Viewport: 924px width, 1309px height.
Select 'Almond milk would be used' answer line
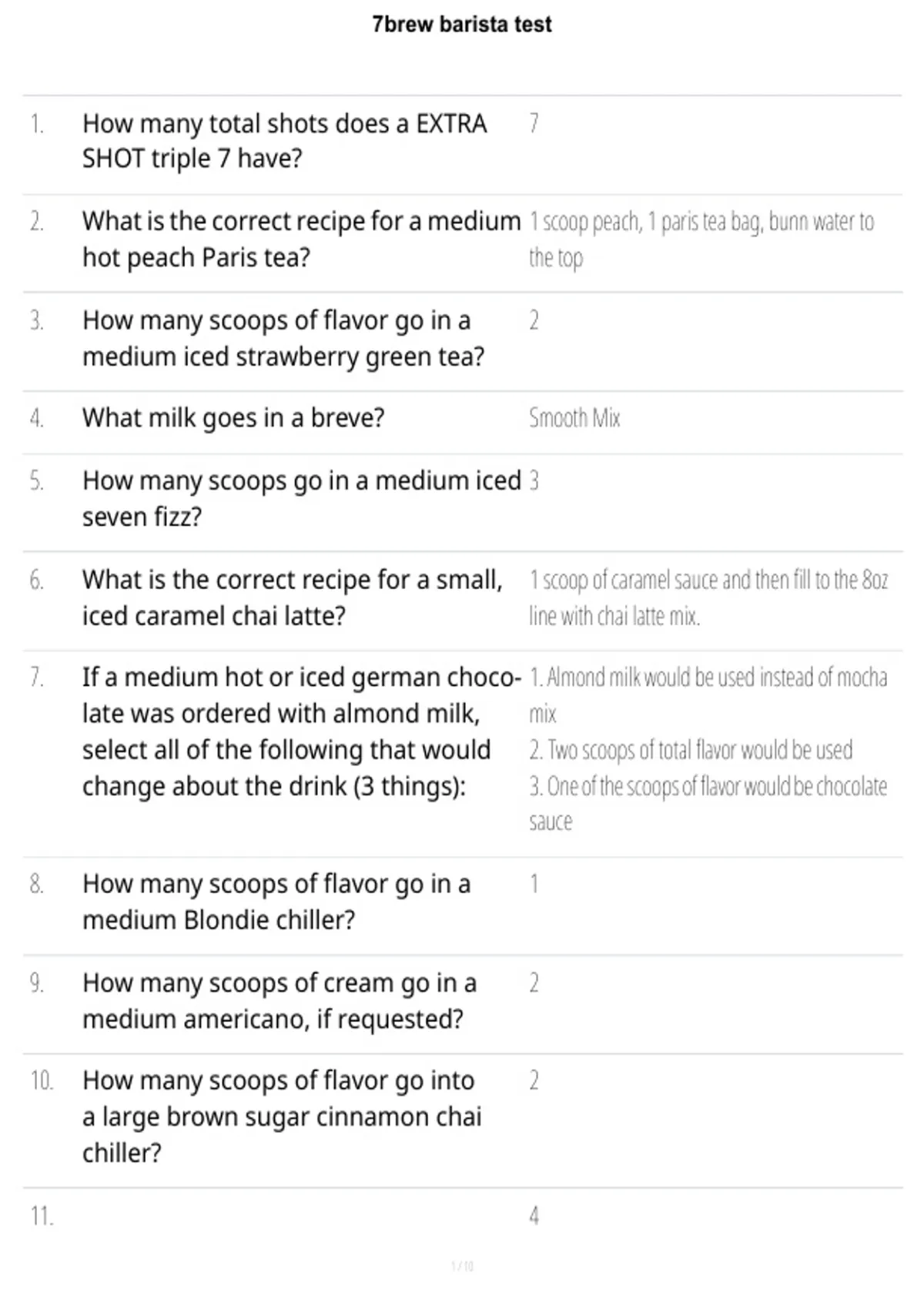(708, 695)
